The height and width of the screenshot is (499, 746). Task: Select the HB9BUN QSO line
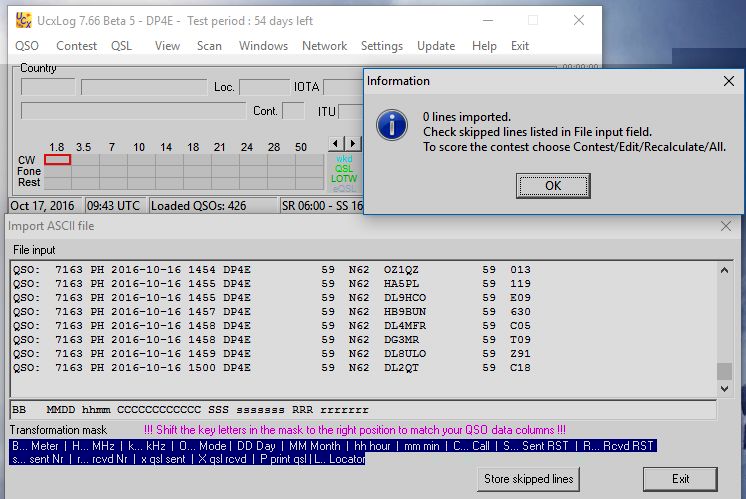pos(272,312)
